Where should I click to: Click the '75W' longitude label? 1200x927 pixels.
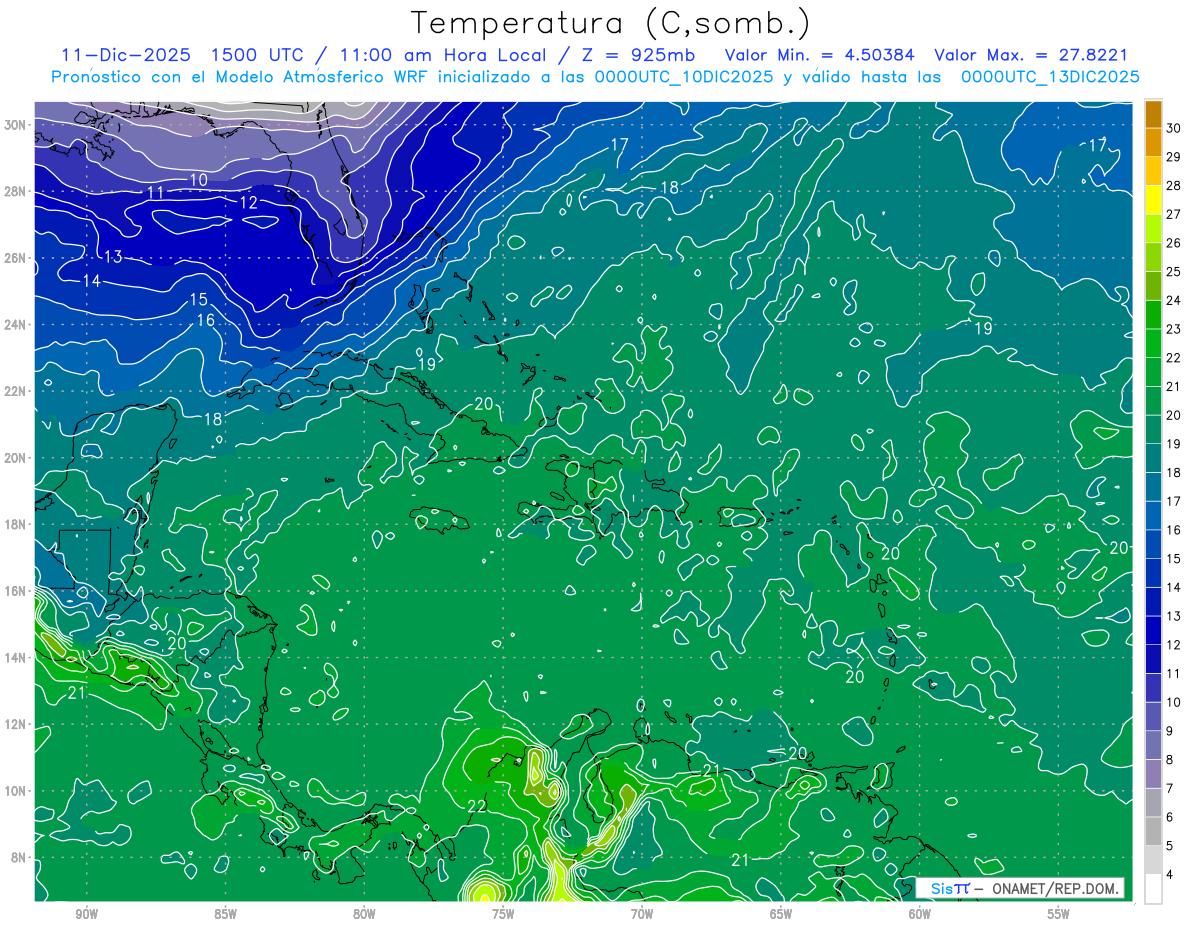point(503,914)
